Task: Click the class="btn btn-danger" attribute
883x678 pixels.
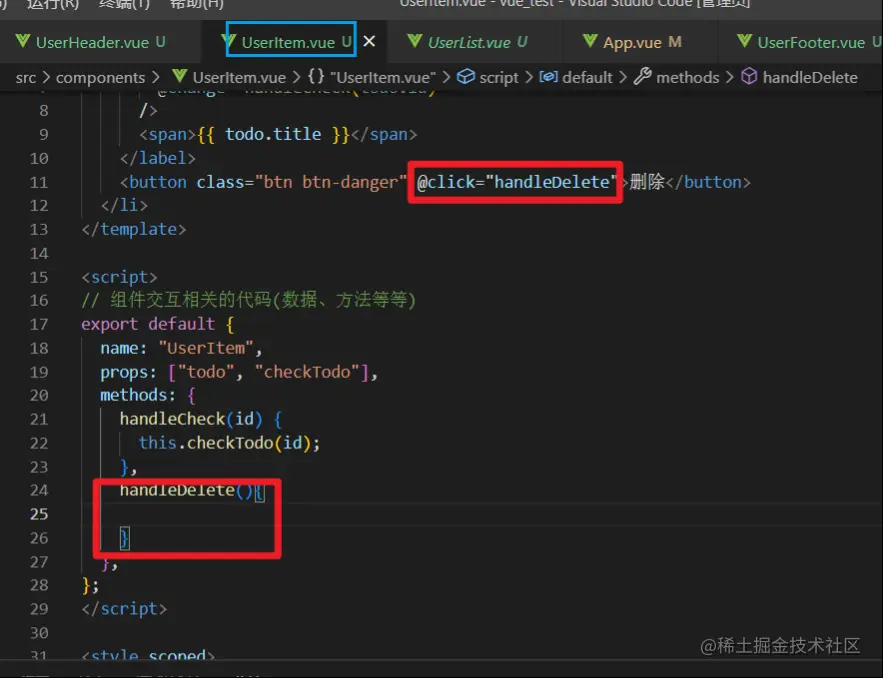Action: coord(301,182)
